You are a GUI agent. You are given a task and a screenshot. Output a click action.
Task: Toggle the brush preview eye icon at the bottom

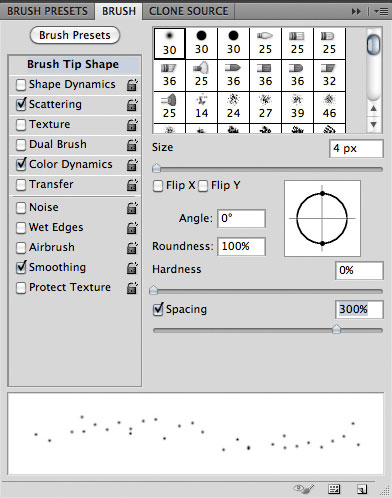(x=304, y=489)
